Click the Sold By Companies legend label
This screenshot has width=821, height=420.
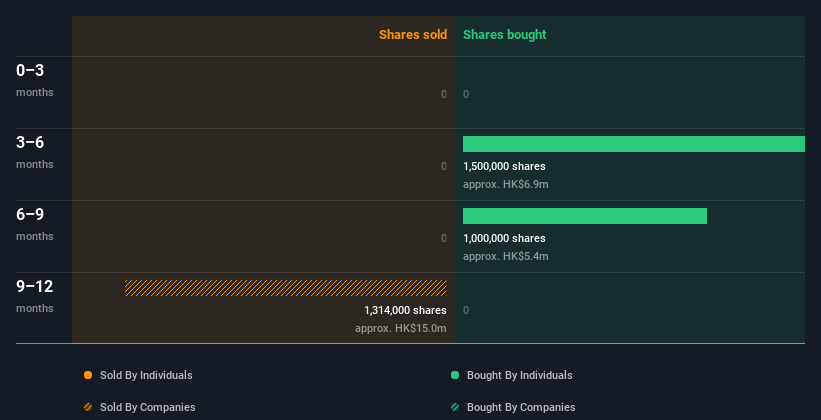coord(148,407)
